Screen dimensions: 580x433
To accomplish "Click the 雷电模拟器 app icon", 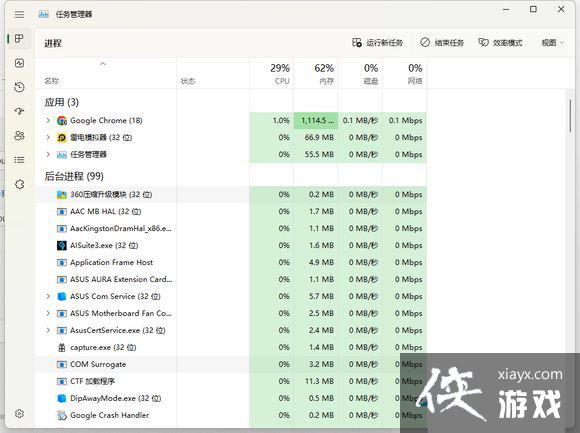I will [62, 138].
